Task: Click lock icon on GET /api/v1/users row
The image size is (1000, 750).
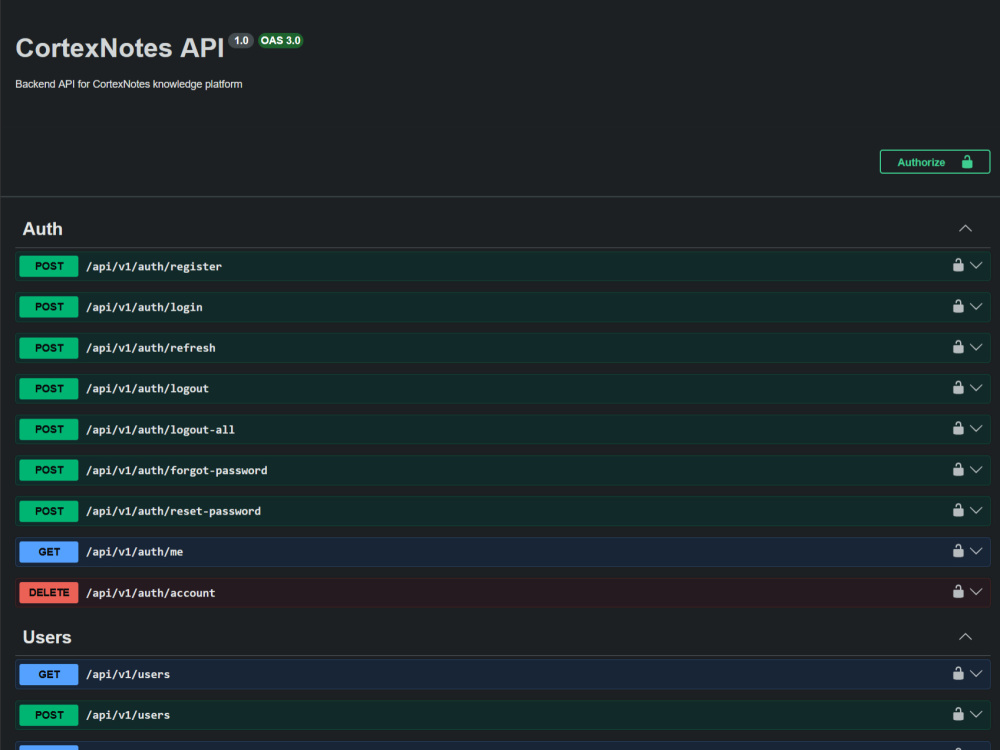Action: pyautogui.click(x=958, y=673)
